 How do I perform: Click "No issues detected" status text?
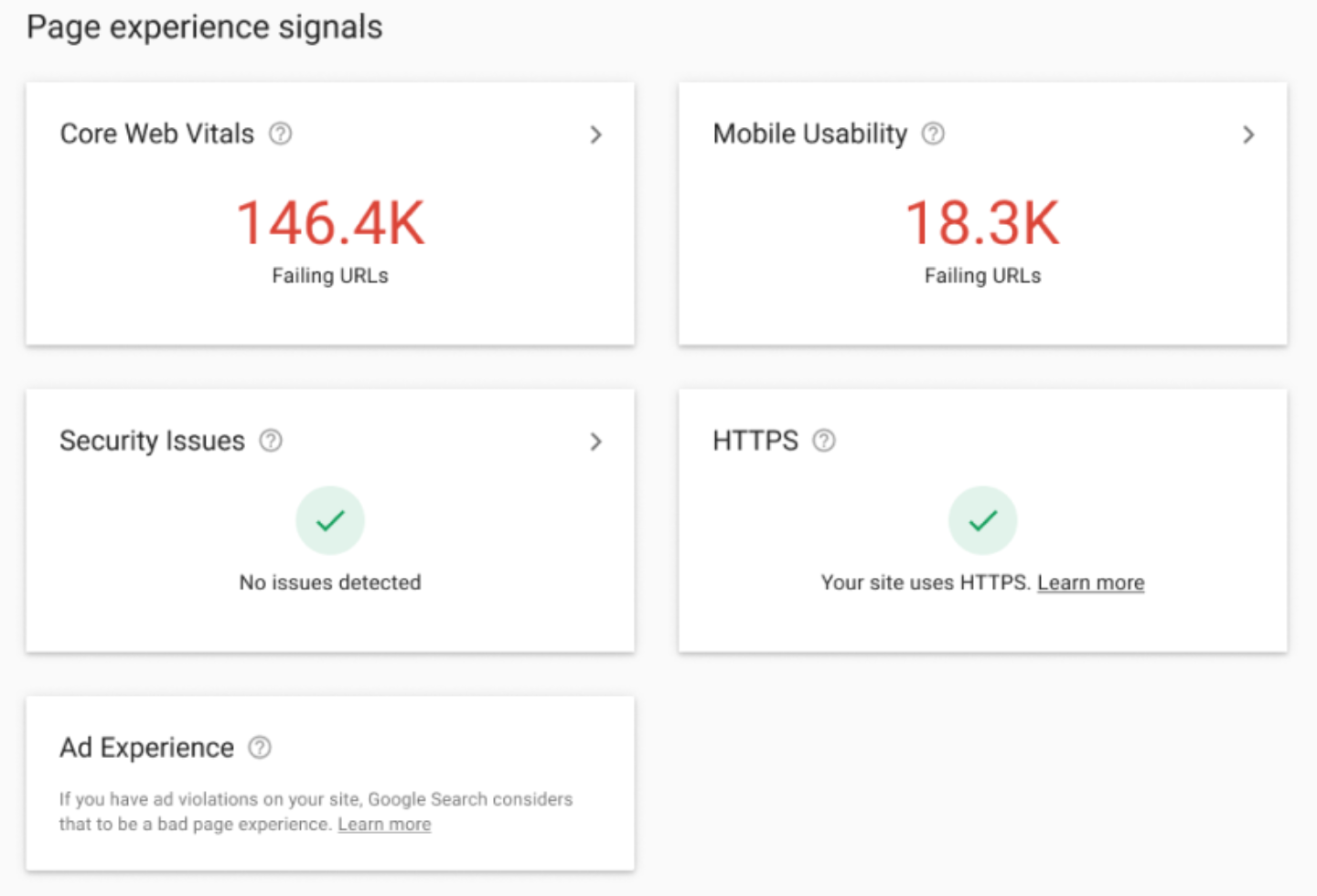tap(330, 583)
